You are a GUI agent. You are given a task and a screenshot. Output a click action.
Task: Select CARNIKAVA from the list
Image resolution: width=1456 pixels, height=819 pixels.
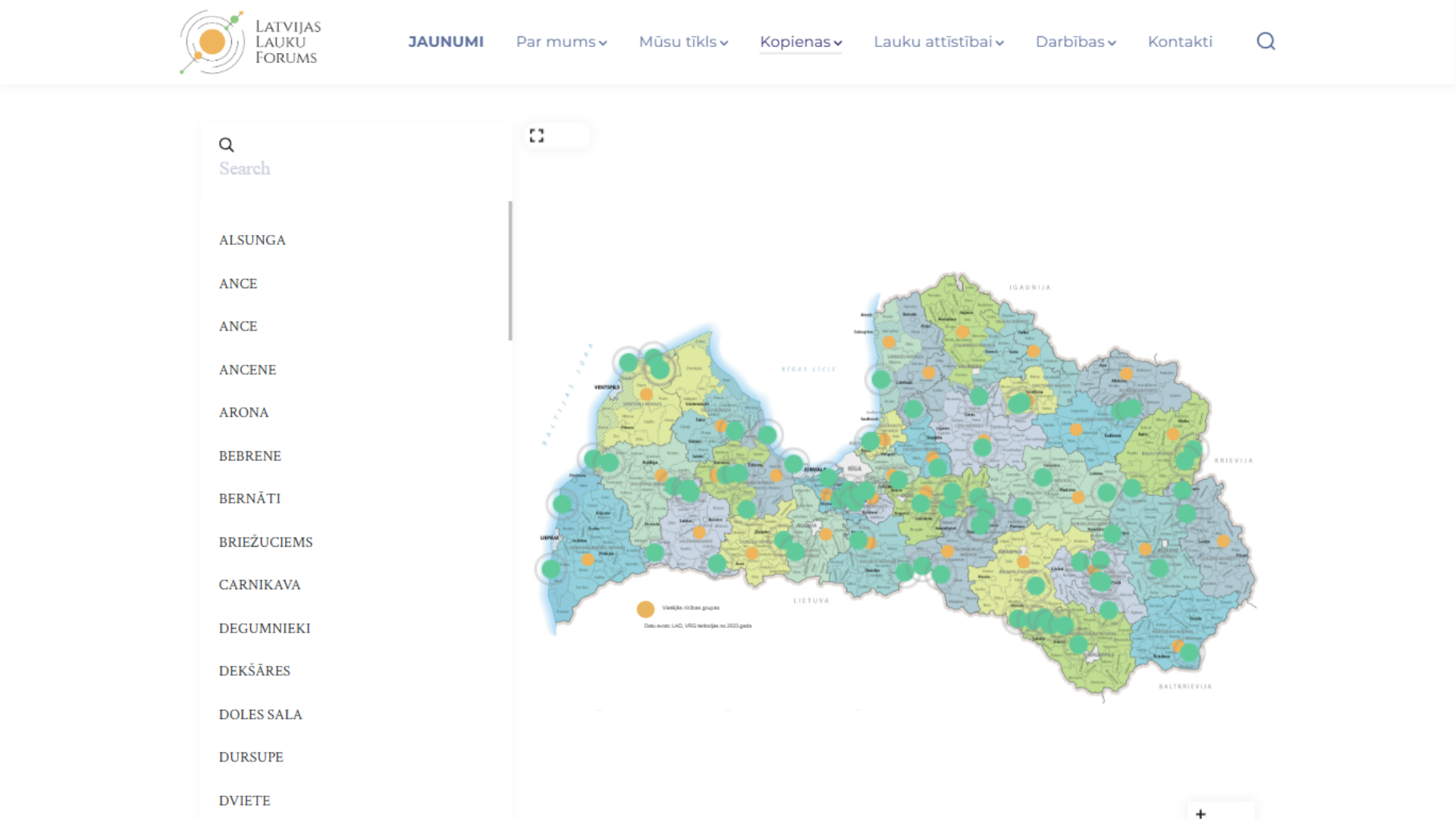pos(260,585)
